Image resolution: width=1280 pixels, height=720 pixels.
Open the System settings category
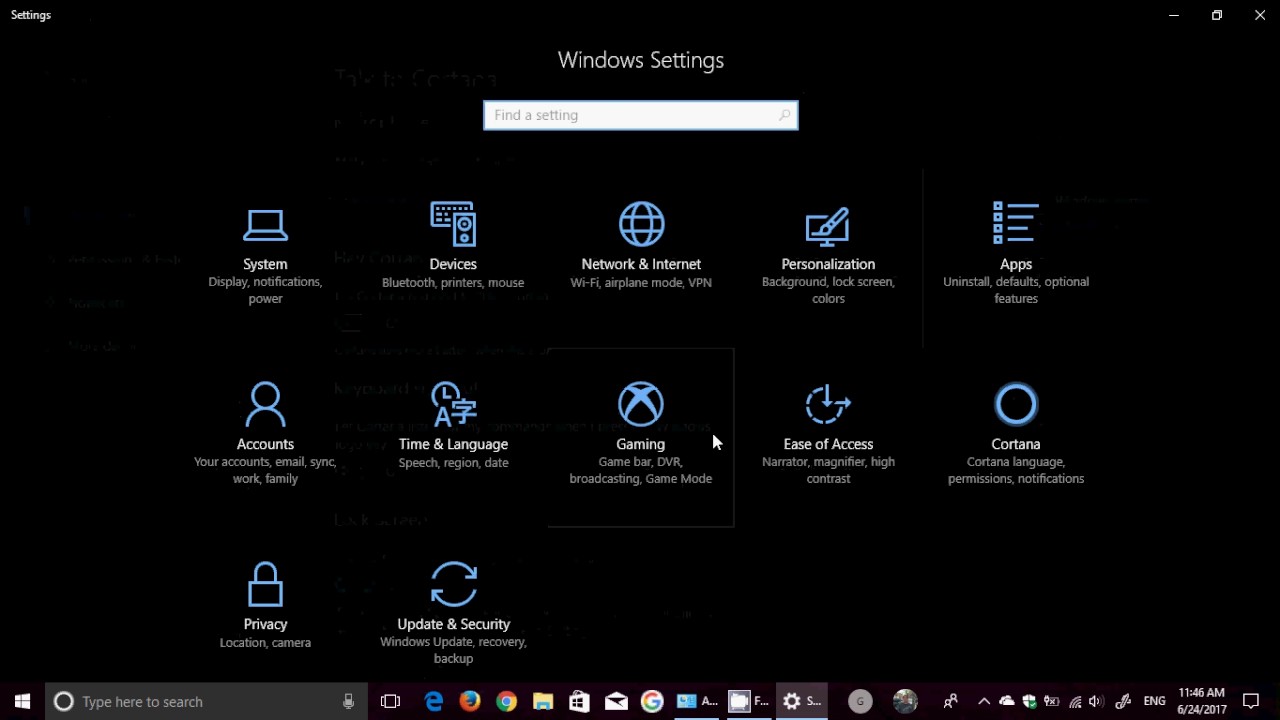click(265, 255)
